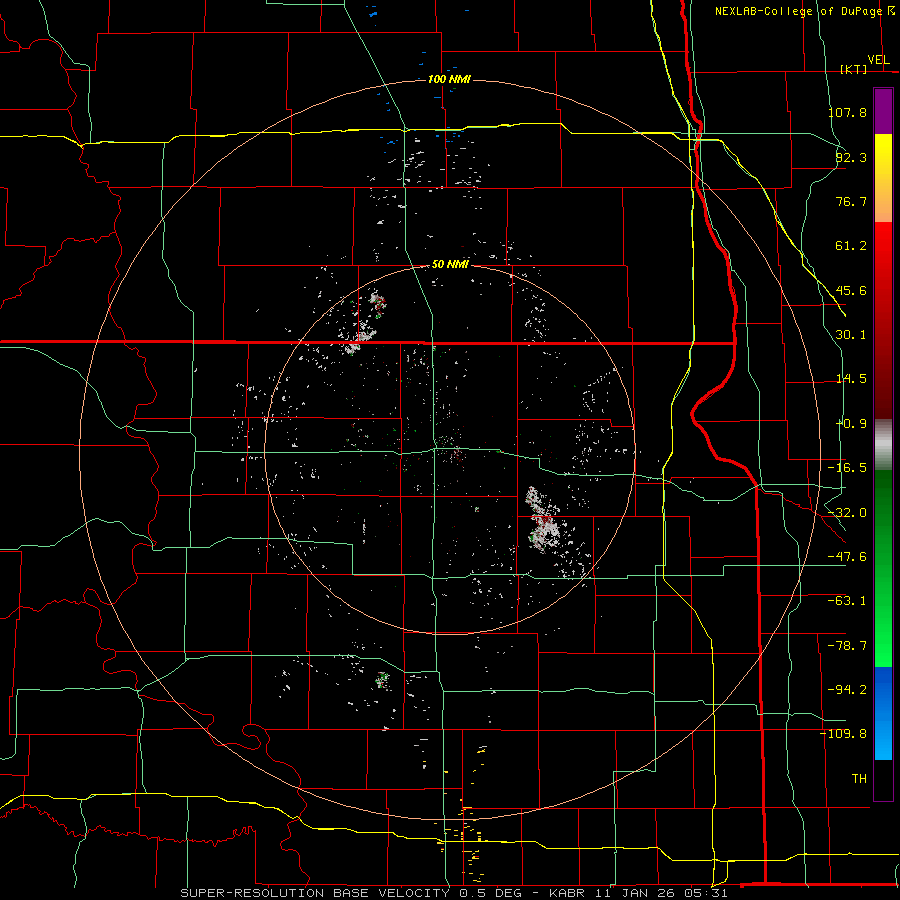The width and height of the screenshot is (900, 900).
Task: Click the 50 NMI range ring label
Action: pyautogui.click(x=450, y=265)
